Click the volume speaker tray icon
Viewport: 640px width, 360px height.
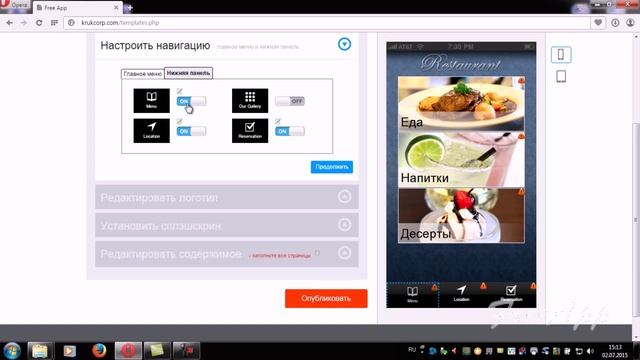click(x=590, y=351)
